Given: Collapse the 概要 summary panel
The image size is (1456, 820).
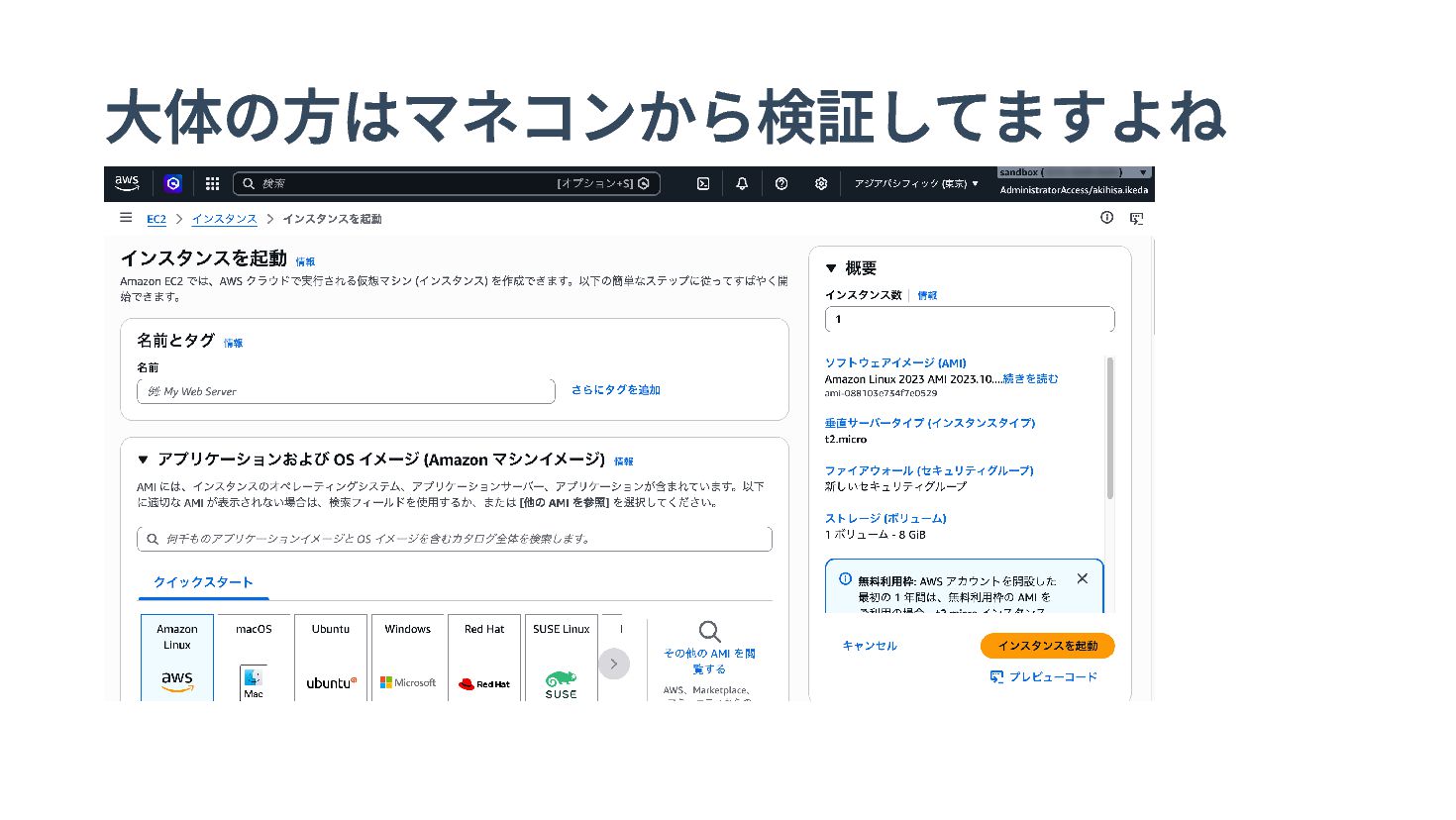Looking at the screenshot, I should coord(831,268).
